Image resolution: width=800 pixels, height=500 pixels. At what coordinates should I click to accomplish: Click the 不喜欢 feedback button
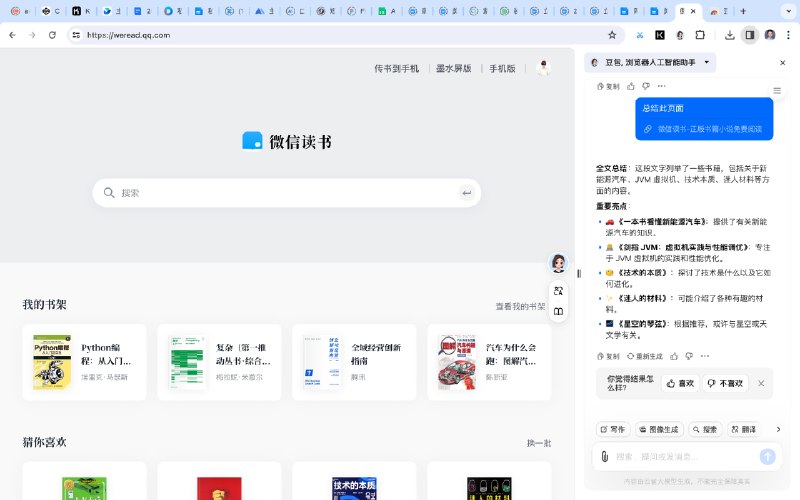point(725,383)
